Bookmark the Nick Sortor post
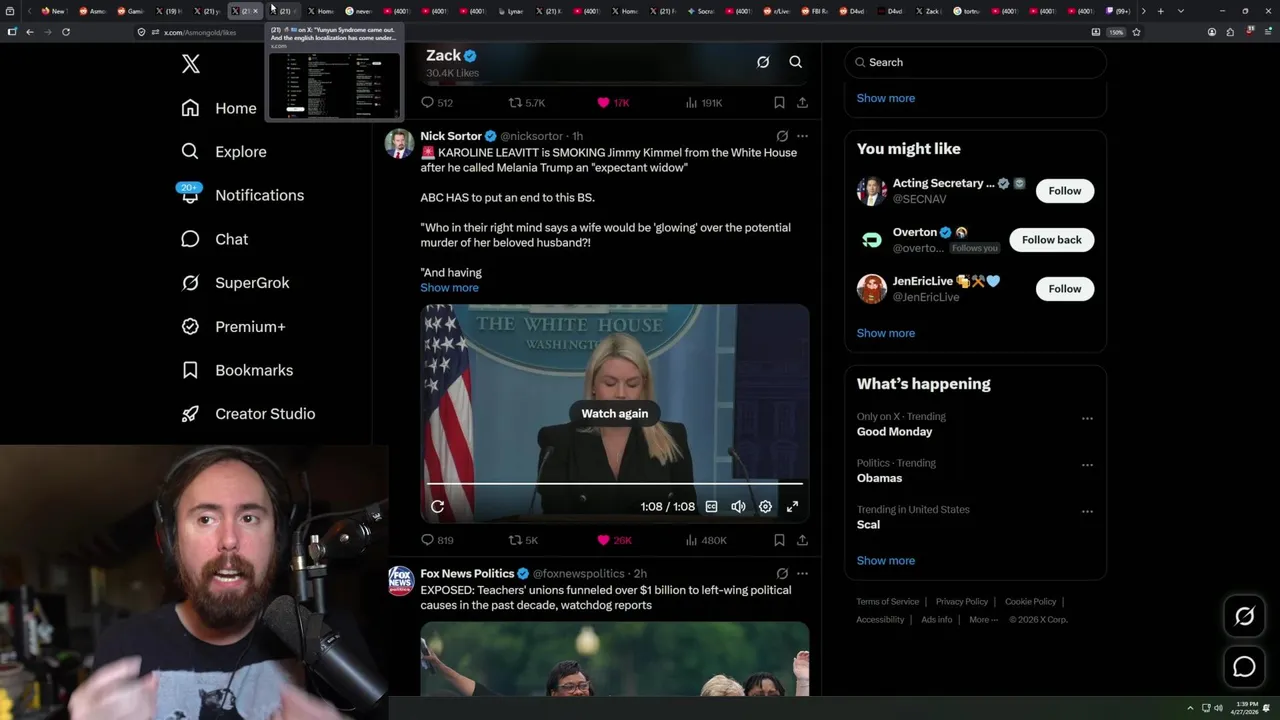 point(779,540)
